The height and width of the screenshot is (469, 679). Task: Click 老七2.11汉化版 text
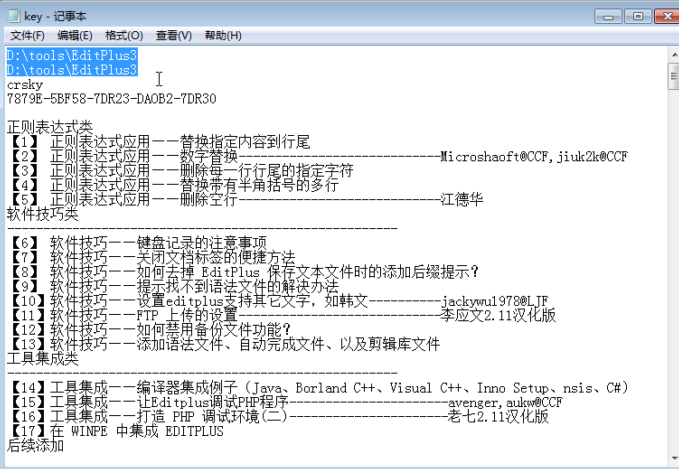498,417
